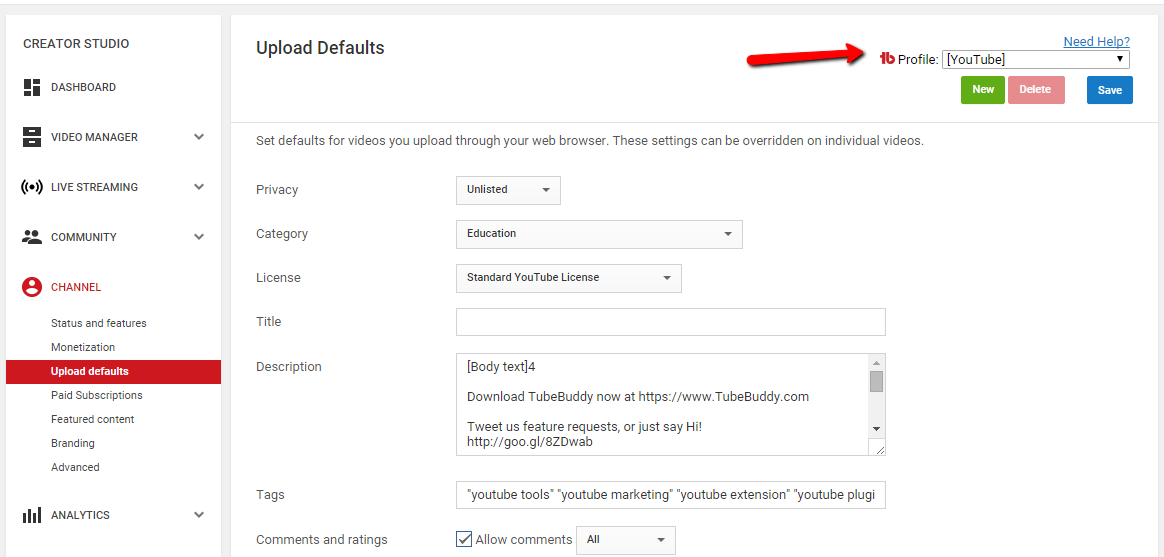Click the Community people icon

[32, 237]
